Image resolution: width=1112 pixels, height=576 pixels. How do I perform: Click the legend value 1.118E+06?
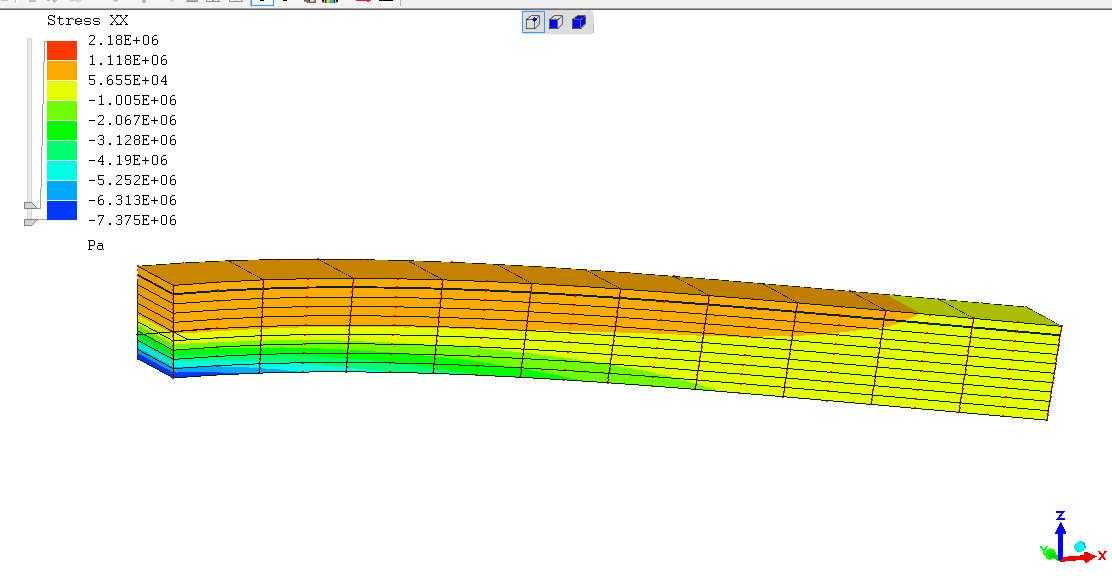pyautogui.click(x=128, y=60)
